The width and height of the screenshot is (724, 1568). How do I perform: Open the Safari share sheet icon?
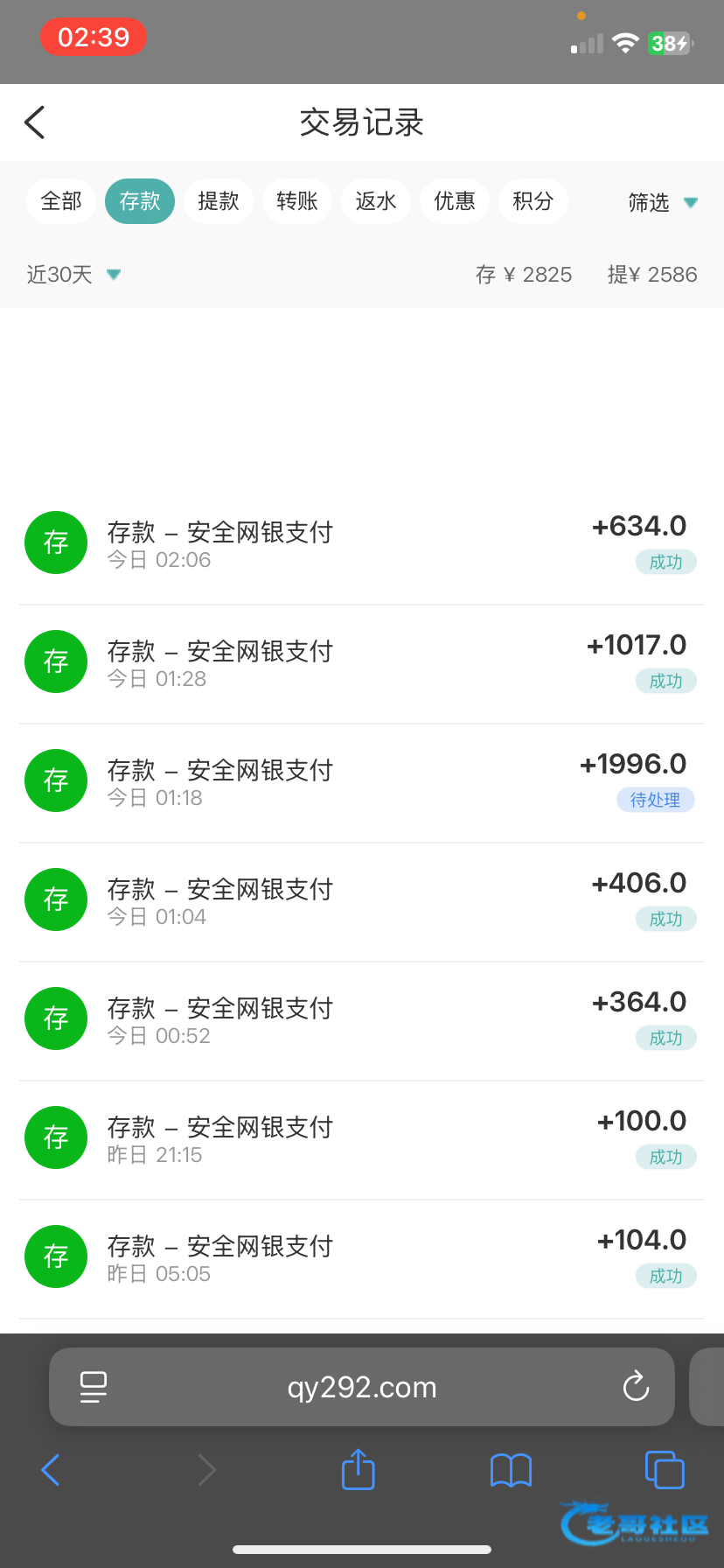point(358,1470)
